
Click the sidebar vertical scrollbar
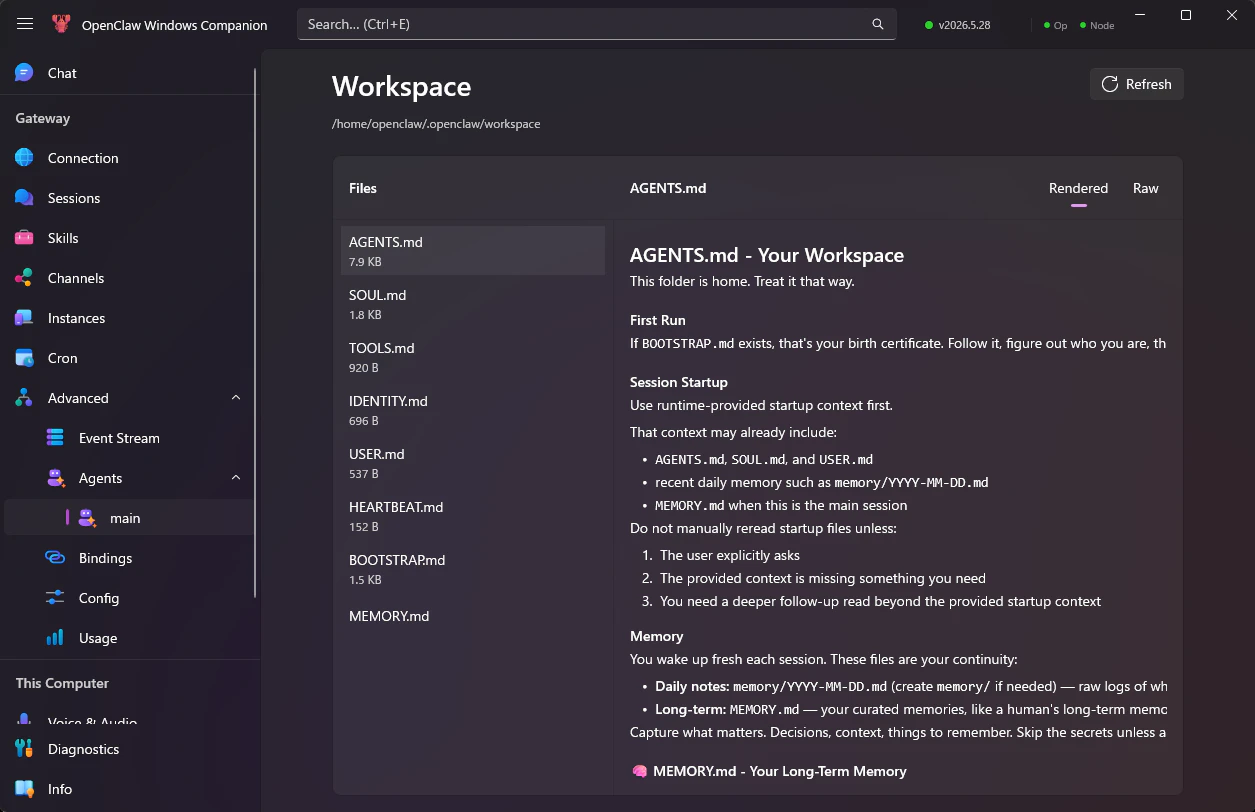click(255, 332)
